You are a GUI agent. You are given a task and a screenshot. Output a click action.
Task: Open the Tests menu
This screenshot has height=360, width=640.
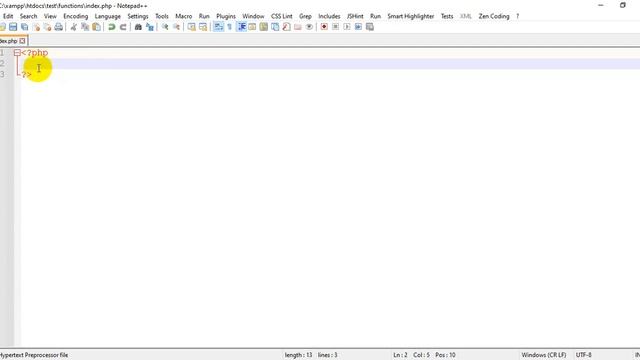447,16
